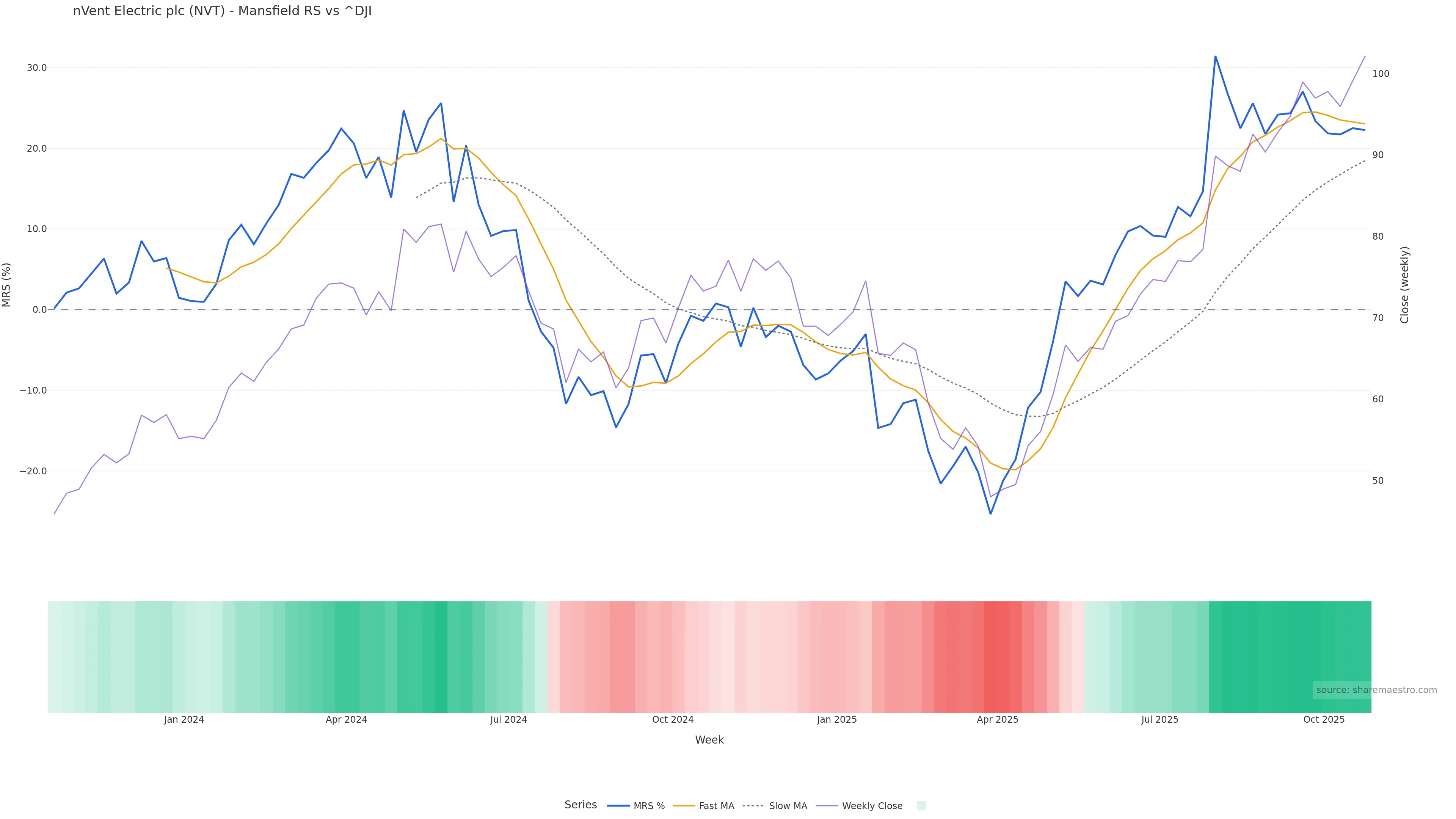Select the Oct 2024 x-axis label

(x=673, y=720)
